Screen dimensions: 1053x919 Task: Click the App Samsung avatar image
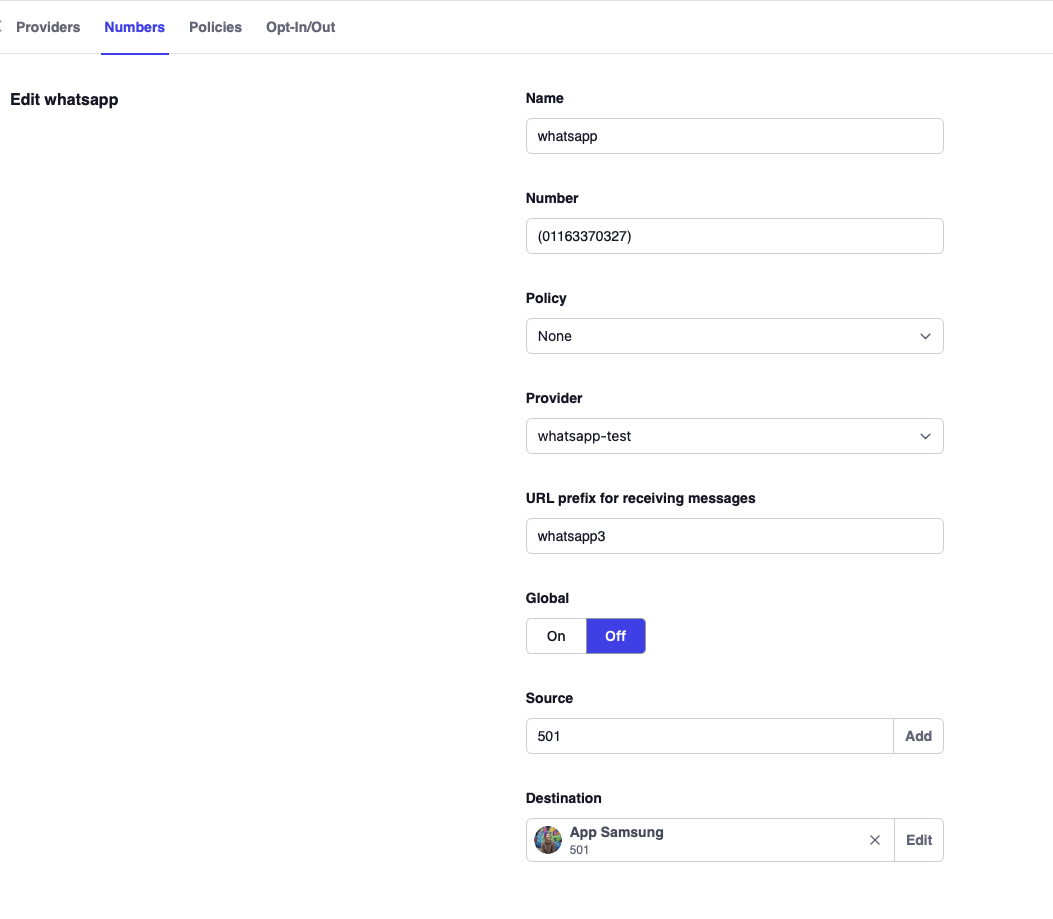[548, 840]
